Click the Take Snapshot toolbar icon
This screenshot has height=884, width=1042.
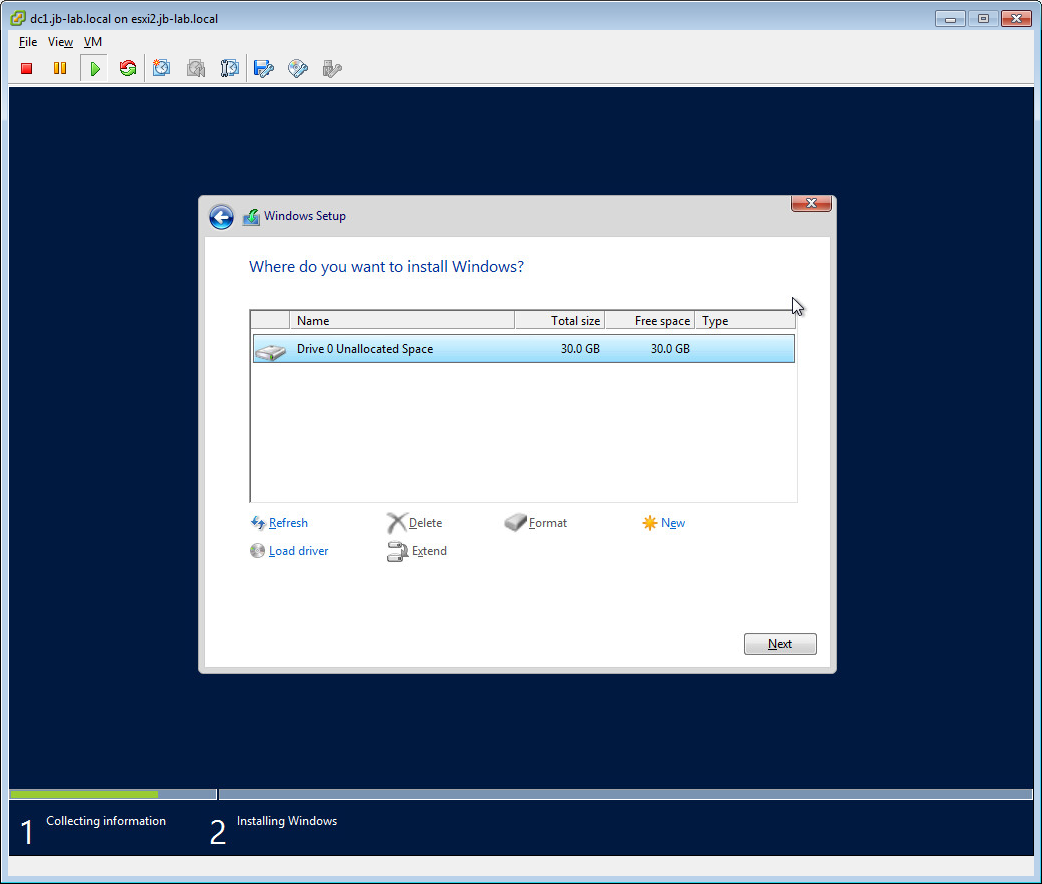tap(161, 68)
